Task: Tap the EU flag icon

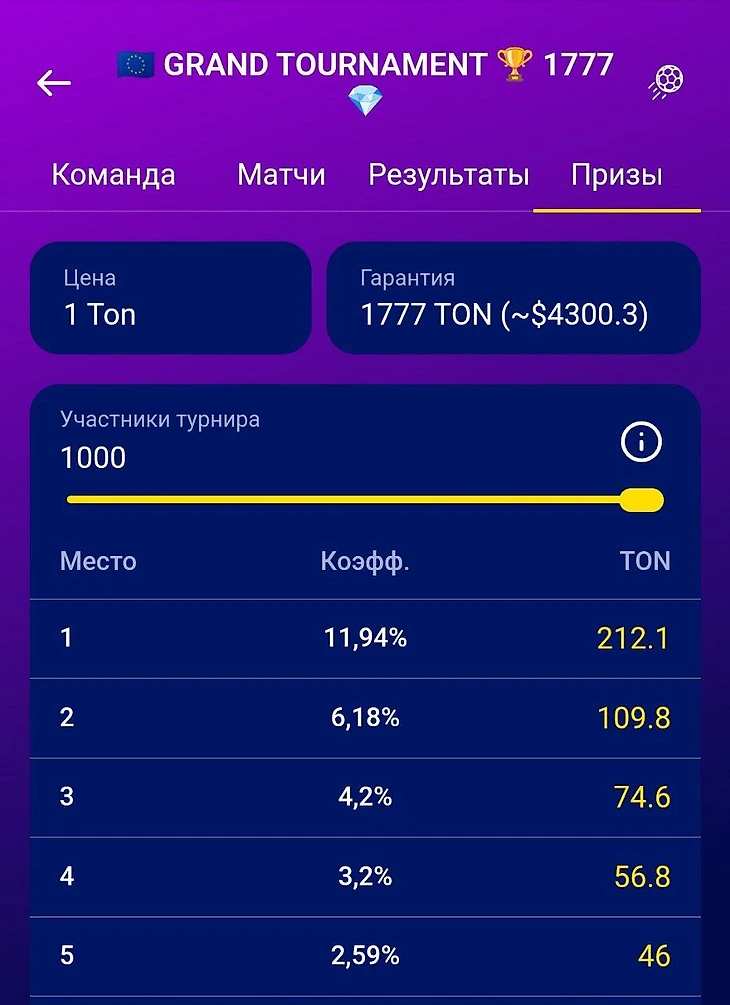Action: pos(136,65)
